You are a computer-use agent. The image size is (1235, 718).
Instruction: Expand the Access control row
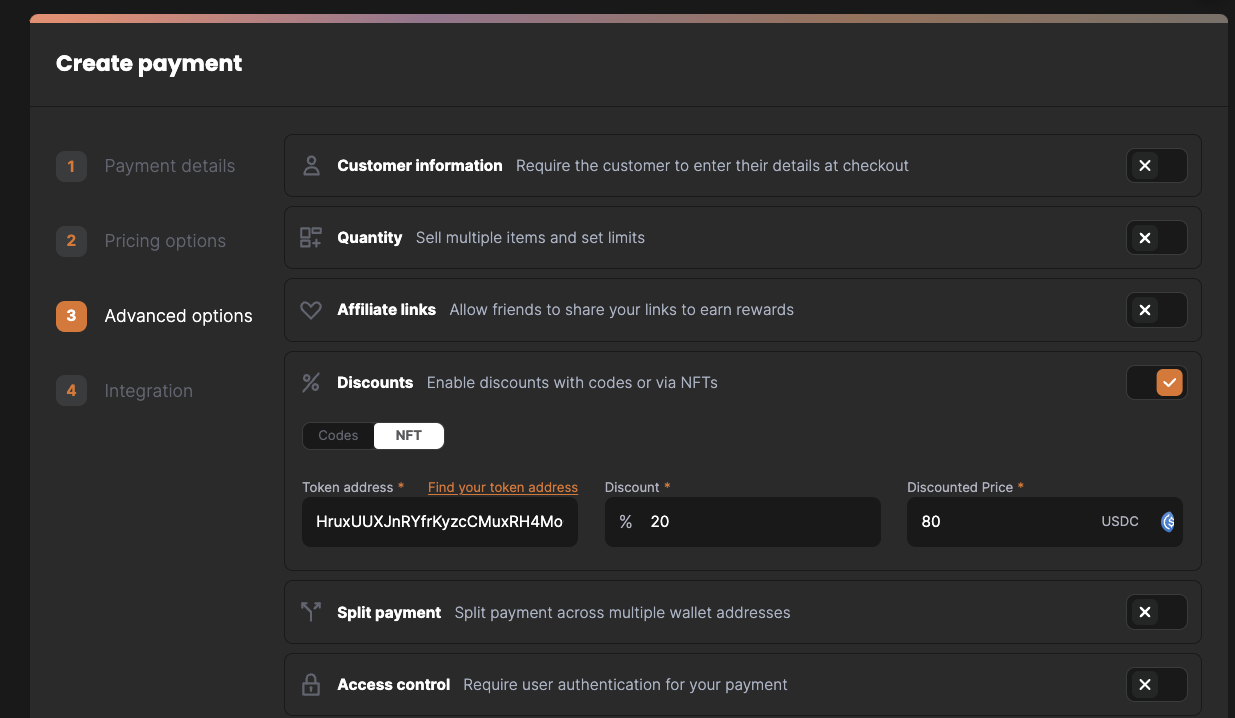coord(1156,685)
